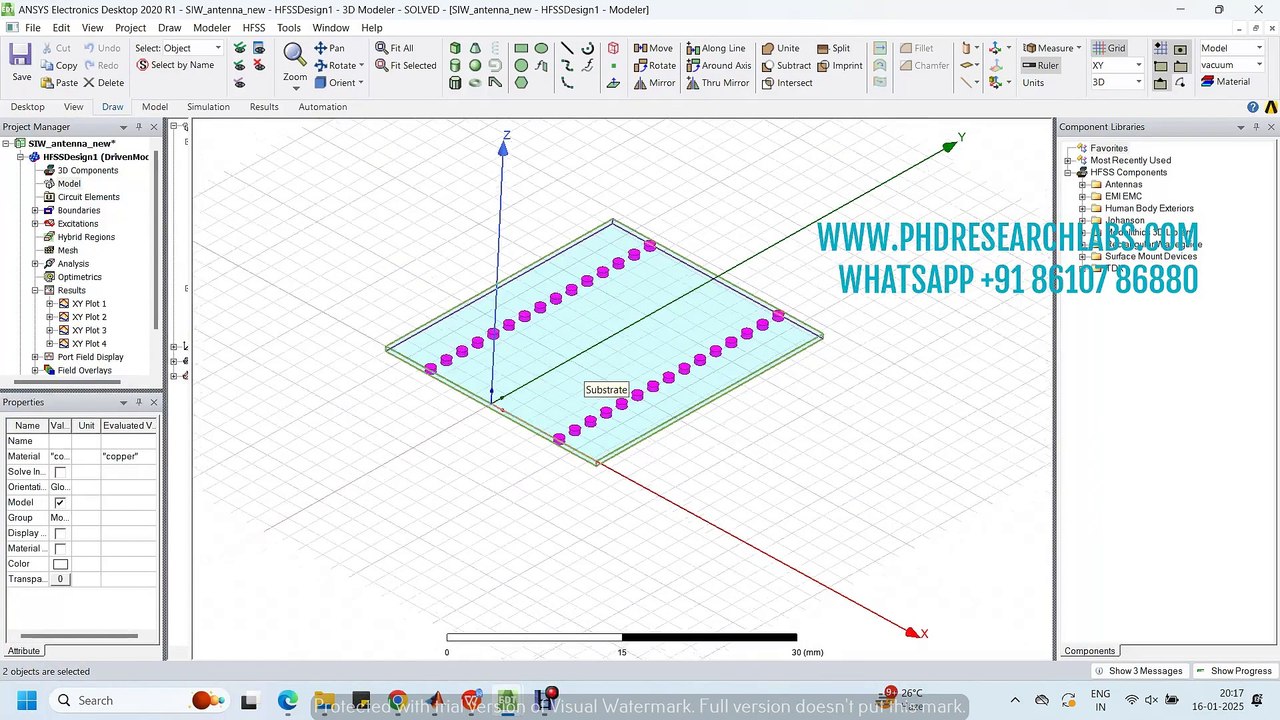1280x720 pixels.
Task: Switch to the Results ribbon tab
Action: coord(264,107)
